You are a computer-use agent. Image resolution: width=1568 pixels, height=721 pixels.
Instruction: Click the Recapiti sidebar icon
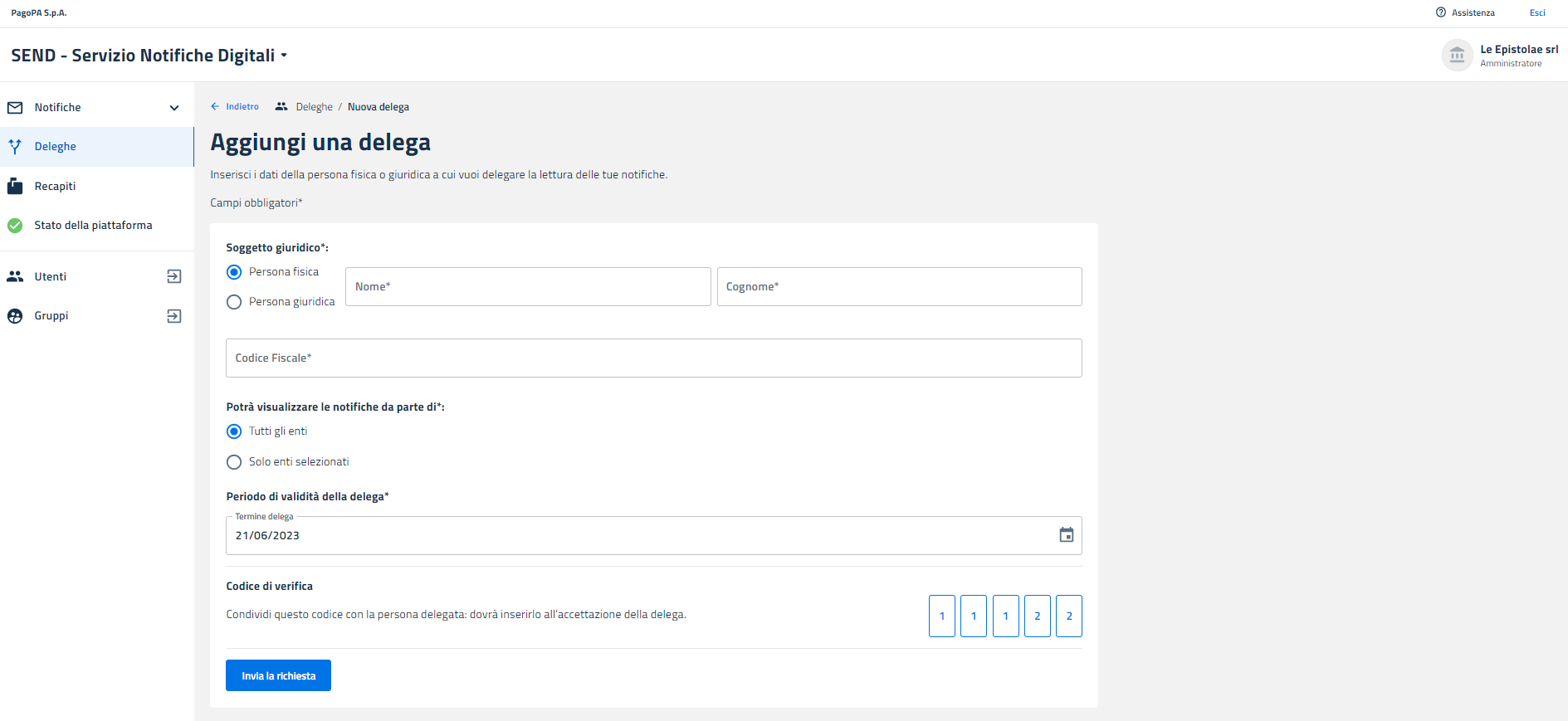click(x=15, y=186)
